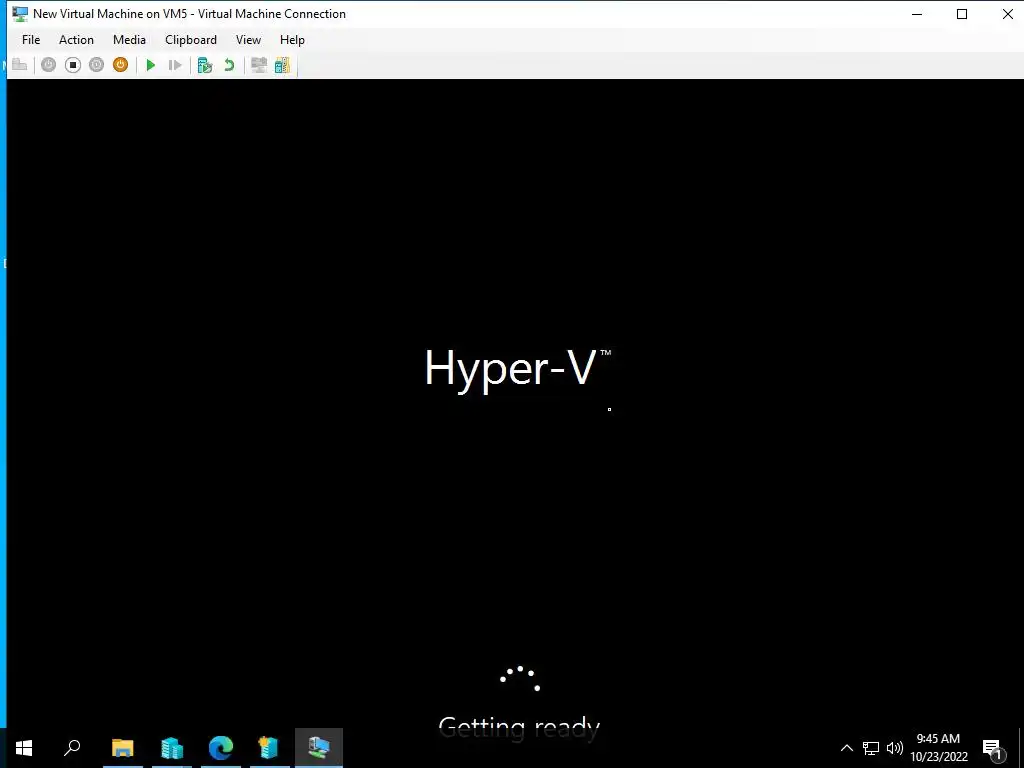Viewport: 1024px width, 768px height.
Task: Click the greyed Start power toolbar icon
Action: (x=48, y=65)
